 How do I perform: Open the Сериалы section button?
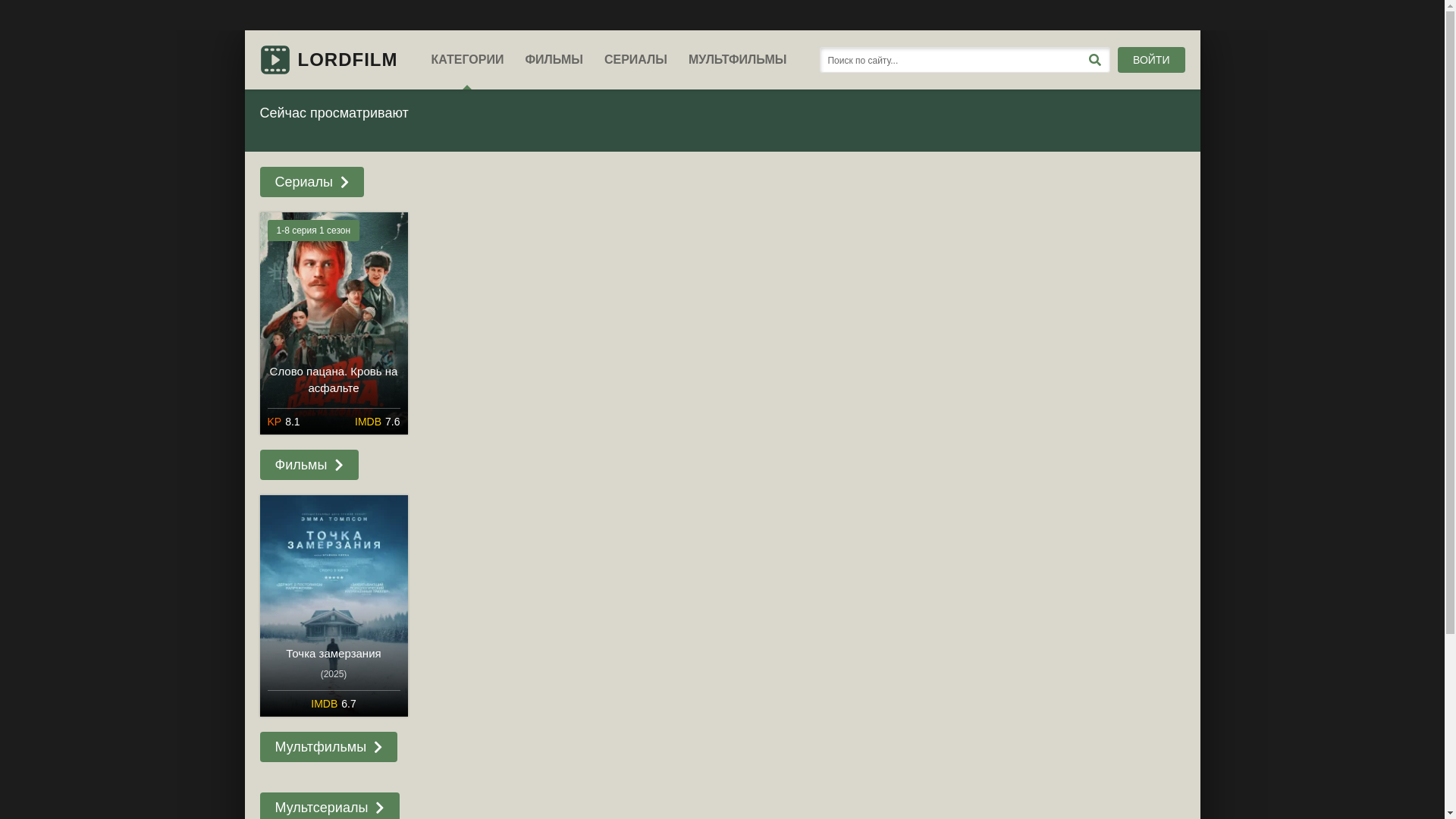point(303,183)
